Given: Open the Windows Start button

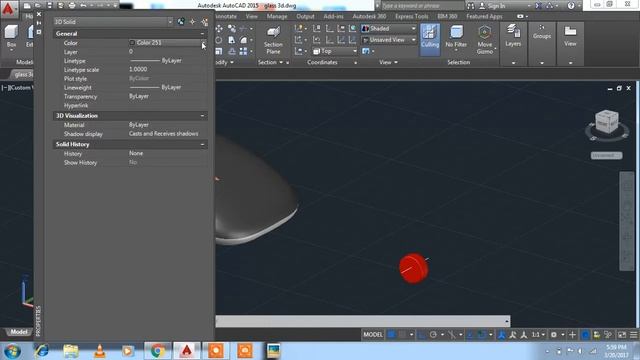Looking at the screenshot, I should point(12,351).
